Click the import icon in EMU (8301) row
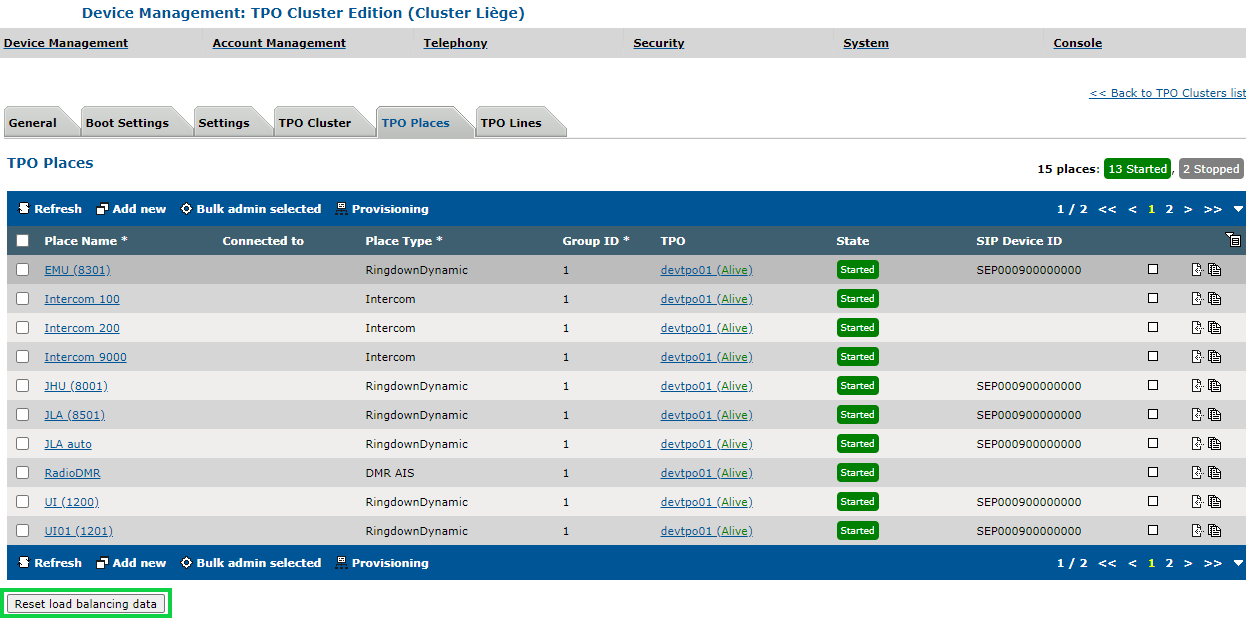The height and width of the screenshot is (618, 1246). click(1197, 270)
